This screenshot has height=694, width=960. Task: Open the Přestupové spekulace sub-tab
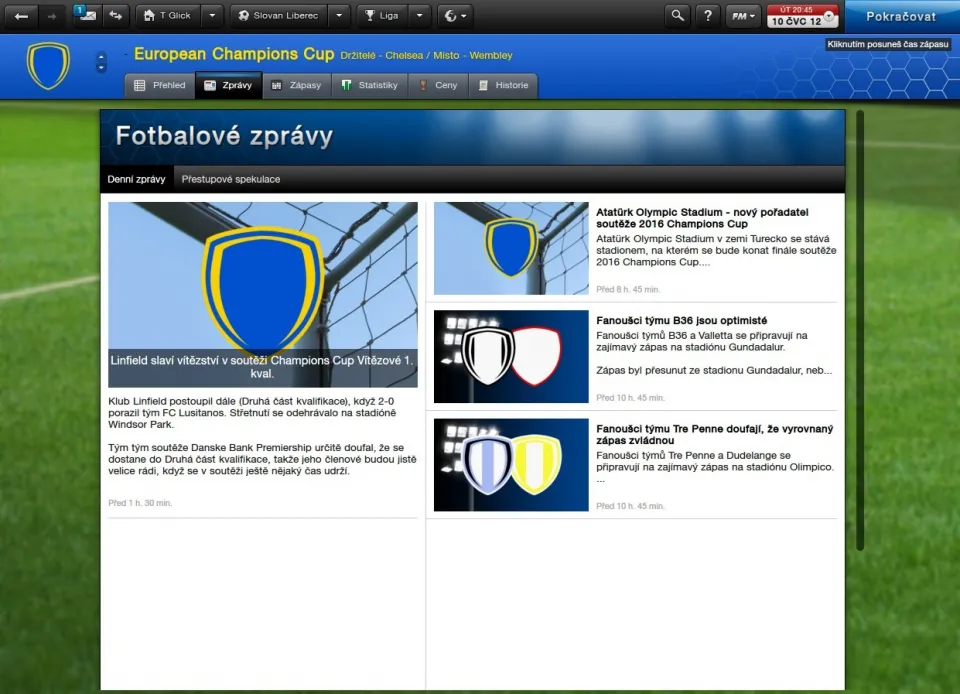(231, 179)
